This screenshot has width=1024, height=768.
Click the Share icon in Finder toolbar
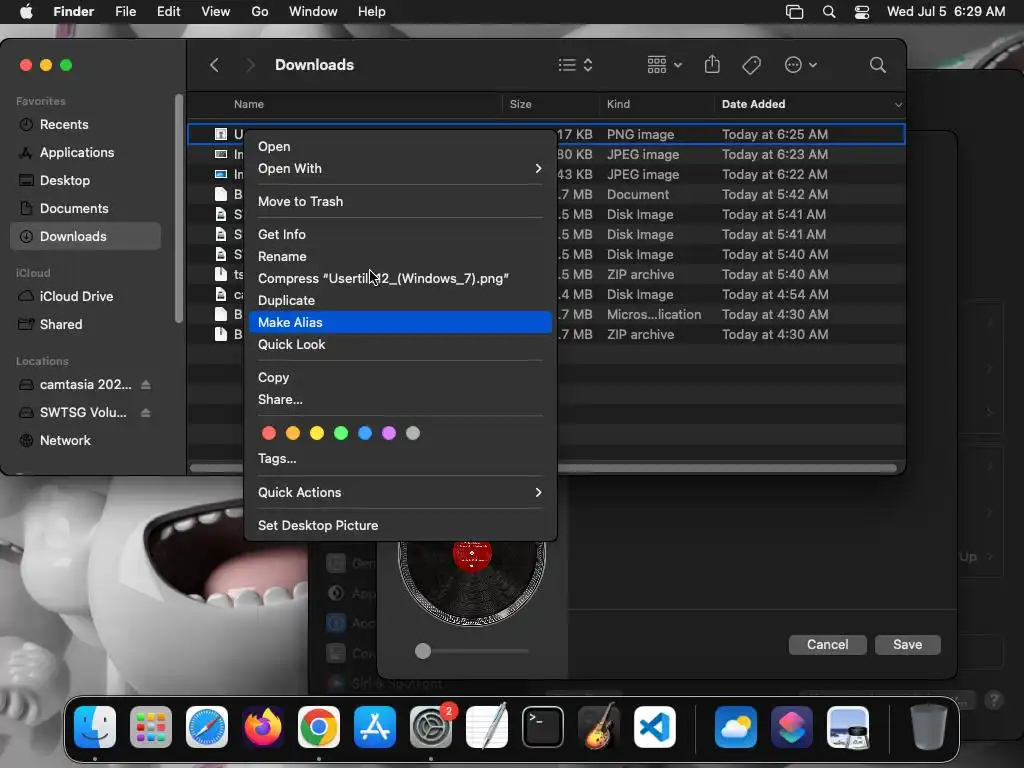tap(712, 65)
